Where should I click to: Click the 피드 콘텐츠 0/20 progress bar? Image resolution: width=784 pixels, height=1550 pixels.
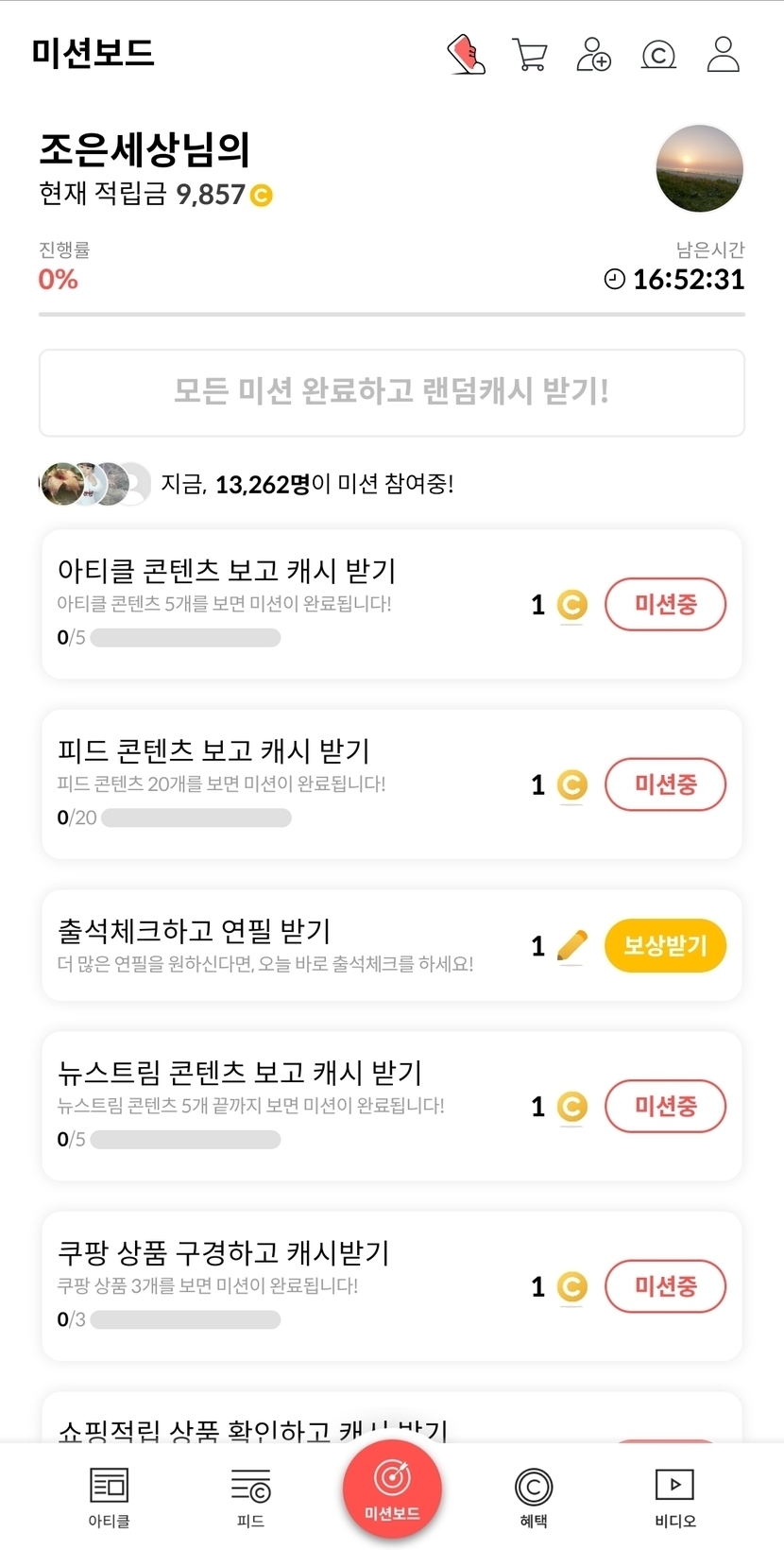(196, 818)
